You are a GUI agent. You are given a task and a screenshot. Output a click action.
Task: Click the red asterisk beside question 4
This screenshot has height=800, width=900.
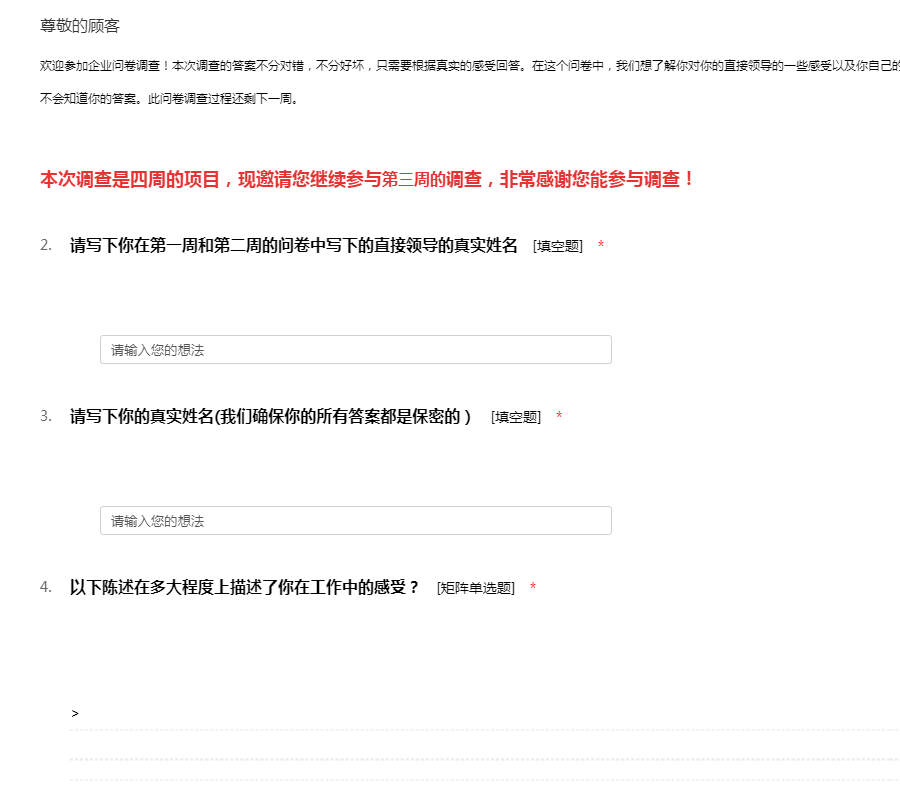pyautogui.click(x=533, y=588)
